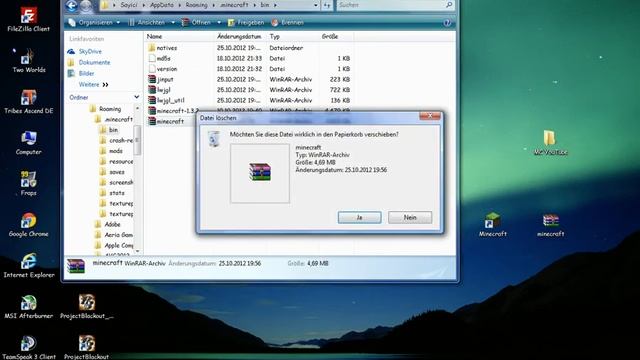Open TeamSpeak 3 Client desktop icon
This screenshot has height=360, width=640.
29,347
